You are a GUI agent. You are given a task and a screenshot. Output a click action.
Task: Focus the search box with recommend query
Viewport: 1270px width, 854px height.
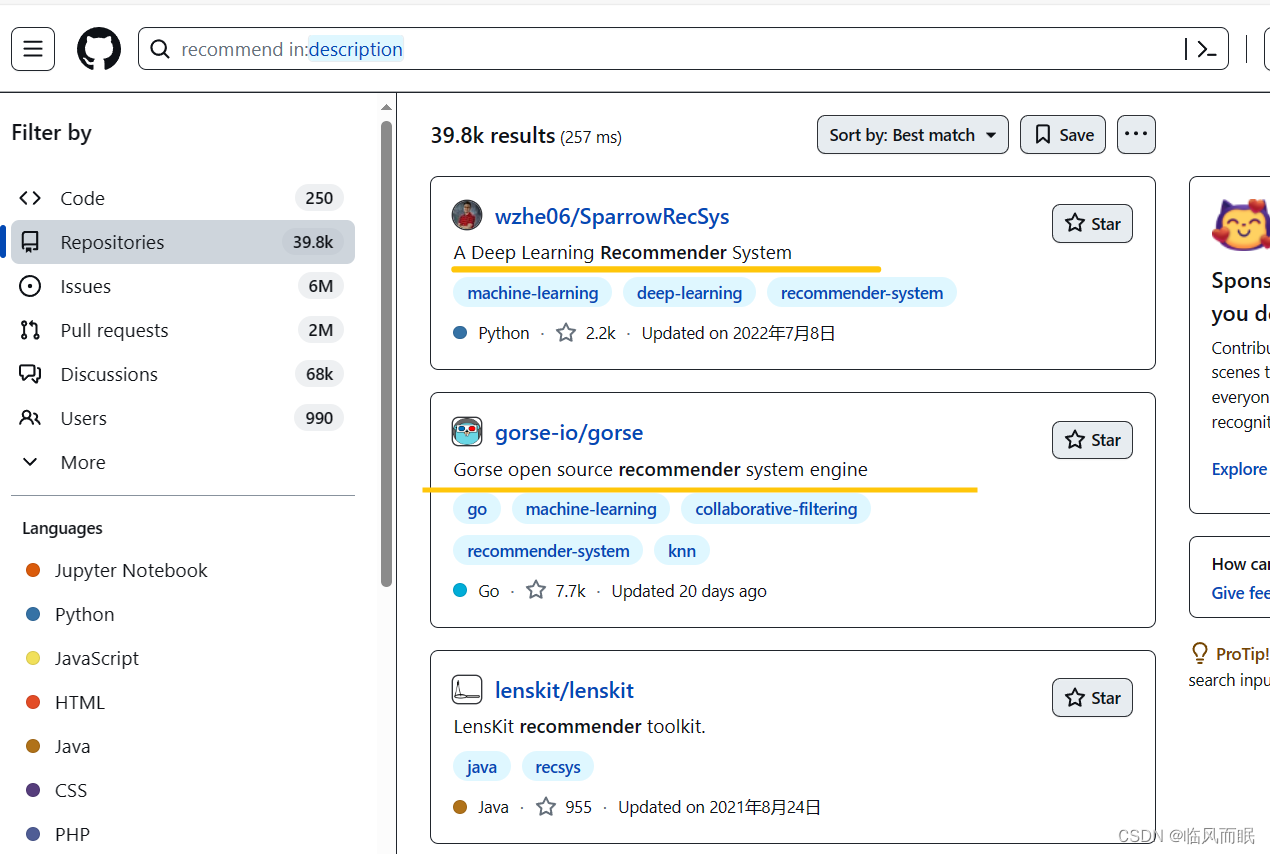684,49
